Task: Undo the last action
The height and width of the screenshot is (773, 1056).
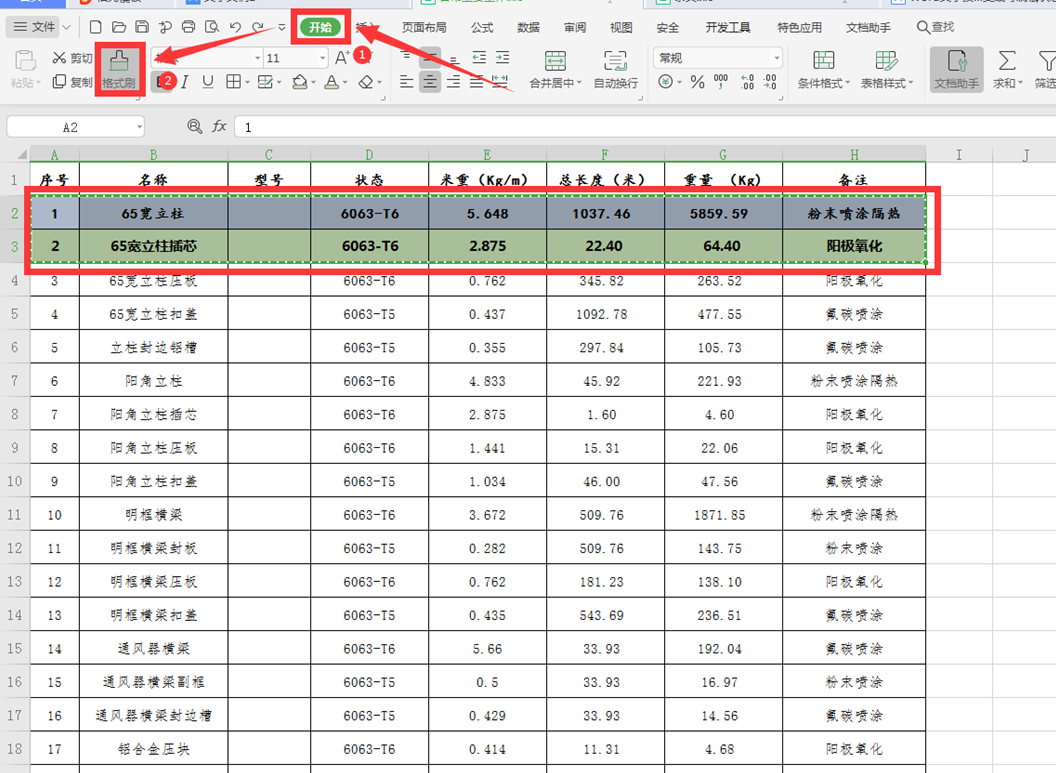Action: (x=235, y=27)
